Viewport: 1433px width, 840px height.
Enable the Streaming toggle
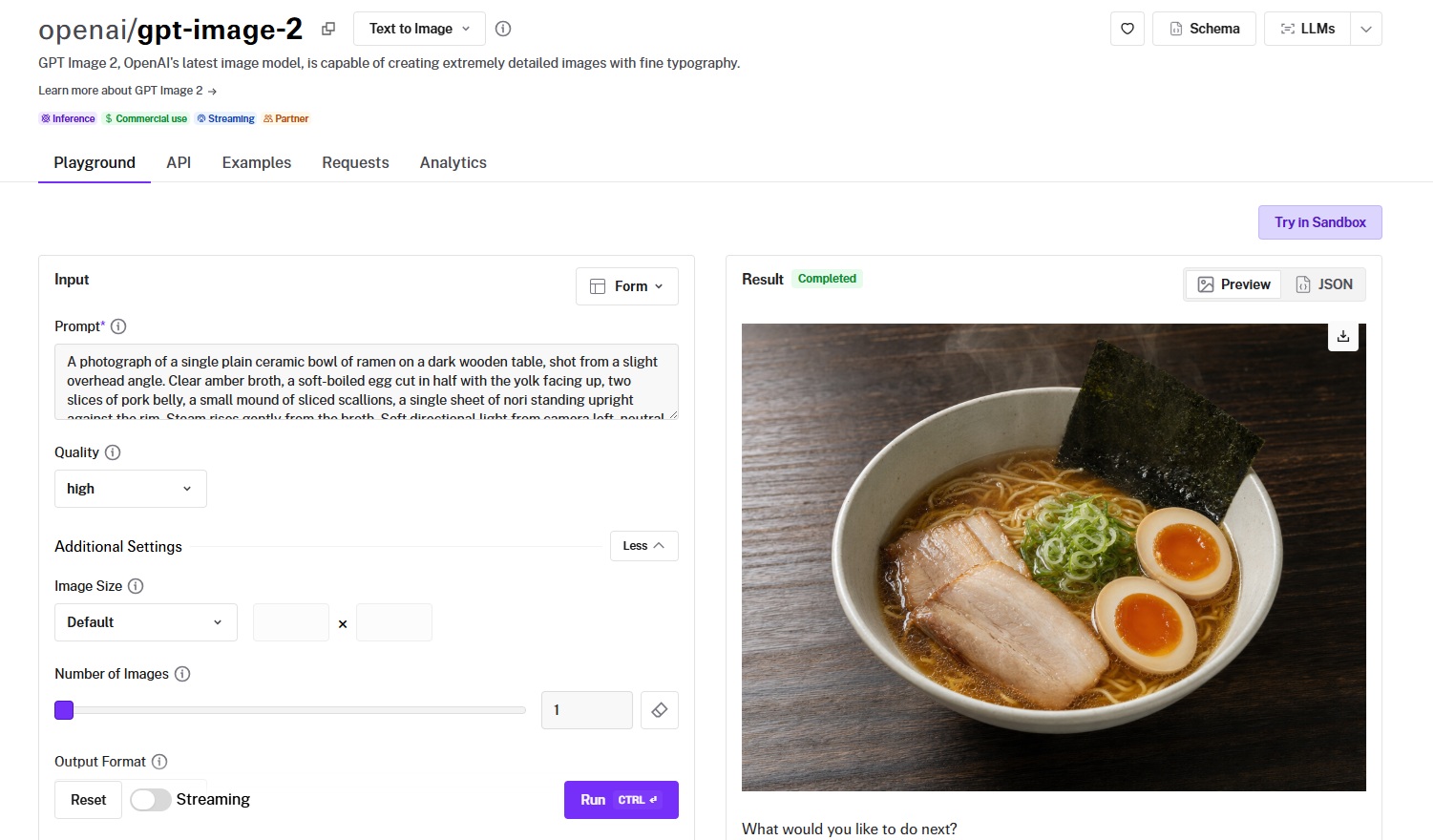(x=151, y=800)
